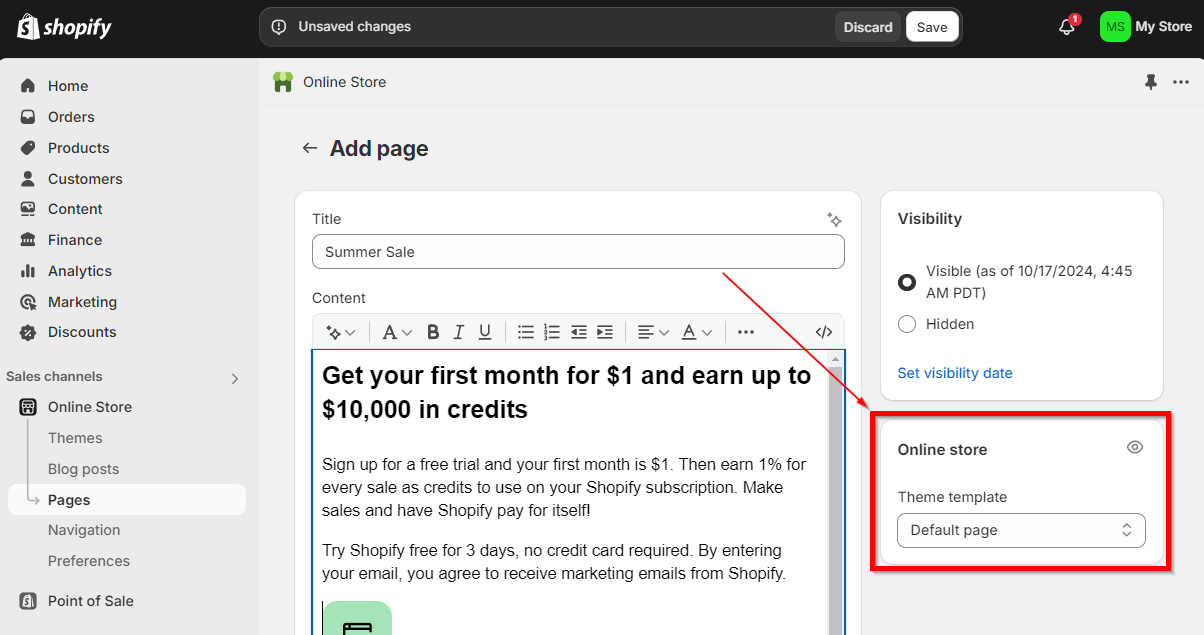Image resolution: width=1204 pixels, height=635 pixels.
Task: Click the Marketing target icon
Action: pyautogui.click(x=28, y=302)
